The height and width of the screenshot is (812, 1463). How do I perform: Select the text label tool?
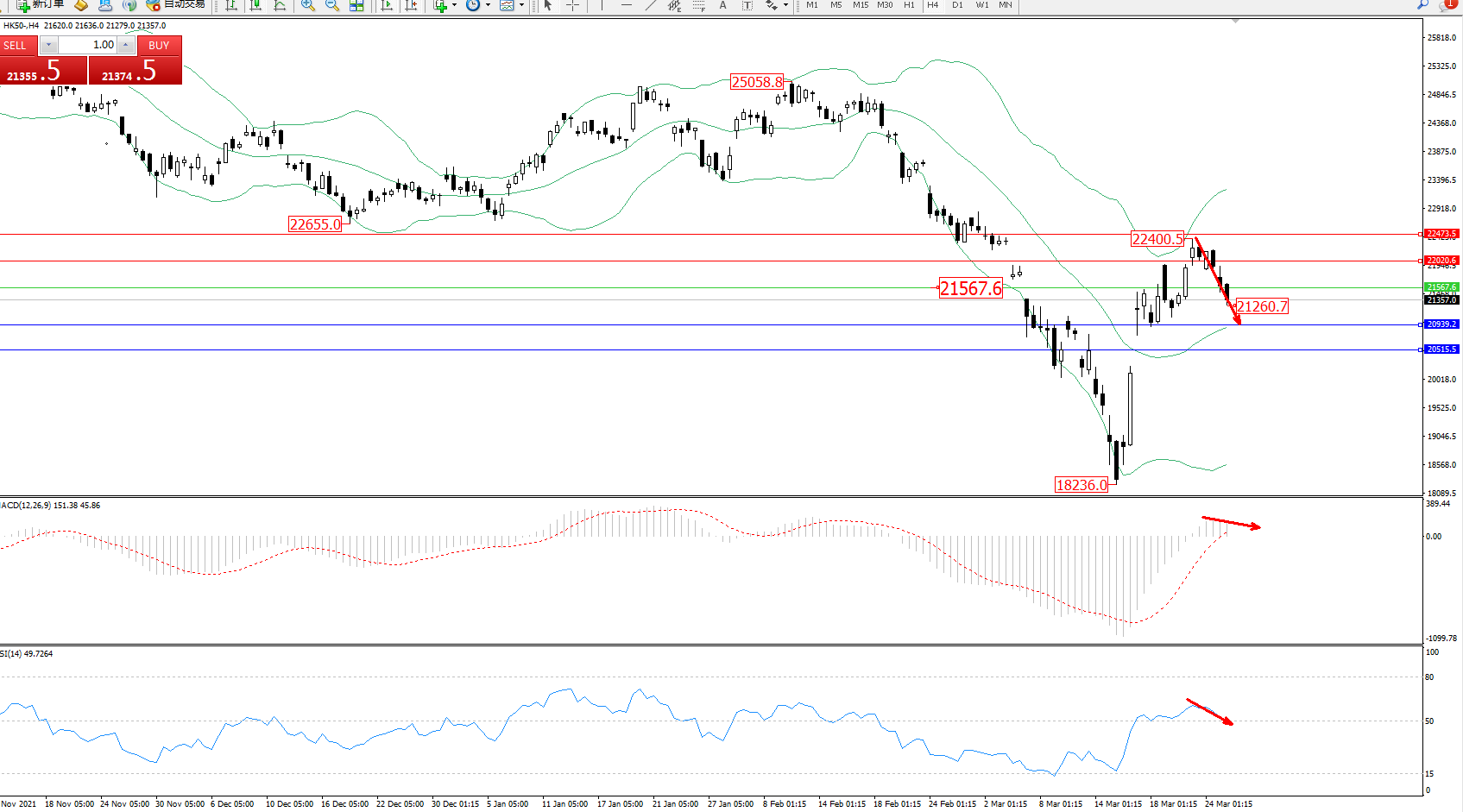pyautogui.click(x=722, y=5)
